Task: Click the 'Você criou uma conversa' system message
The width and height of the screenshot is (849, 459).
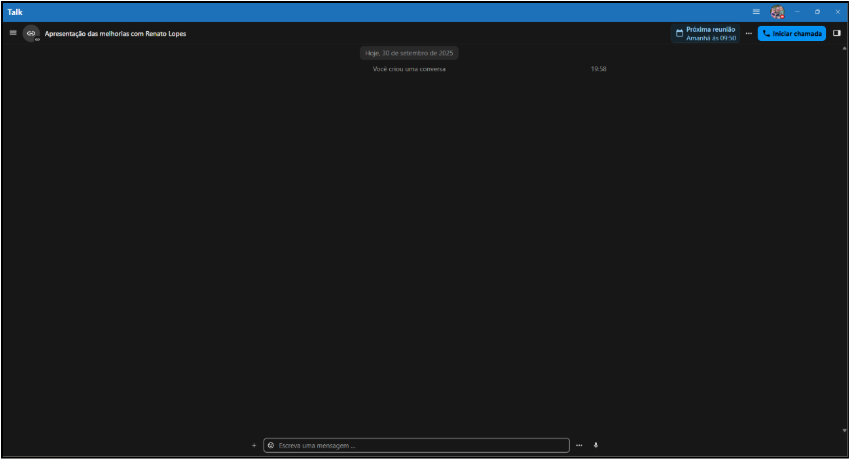Action: 409,69
